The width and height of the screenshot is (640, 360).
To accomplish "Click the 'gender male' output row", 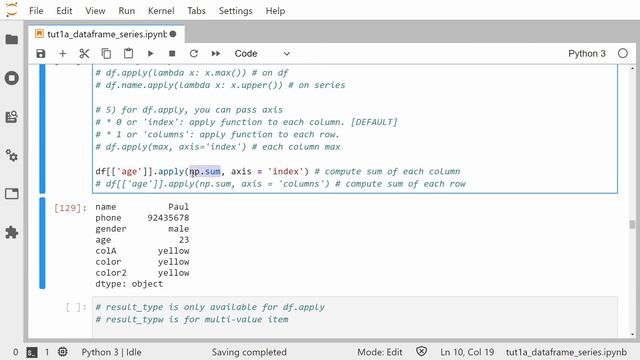I will pyautogui.click(x=142, y=229).
